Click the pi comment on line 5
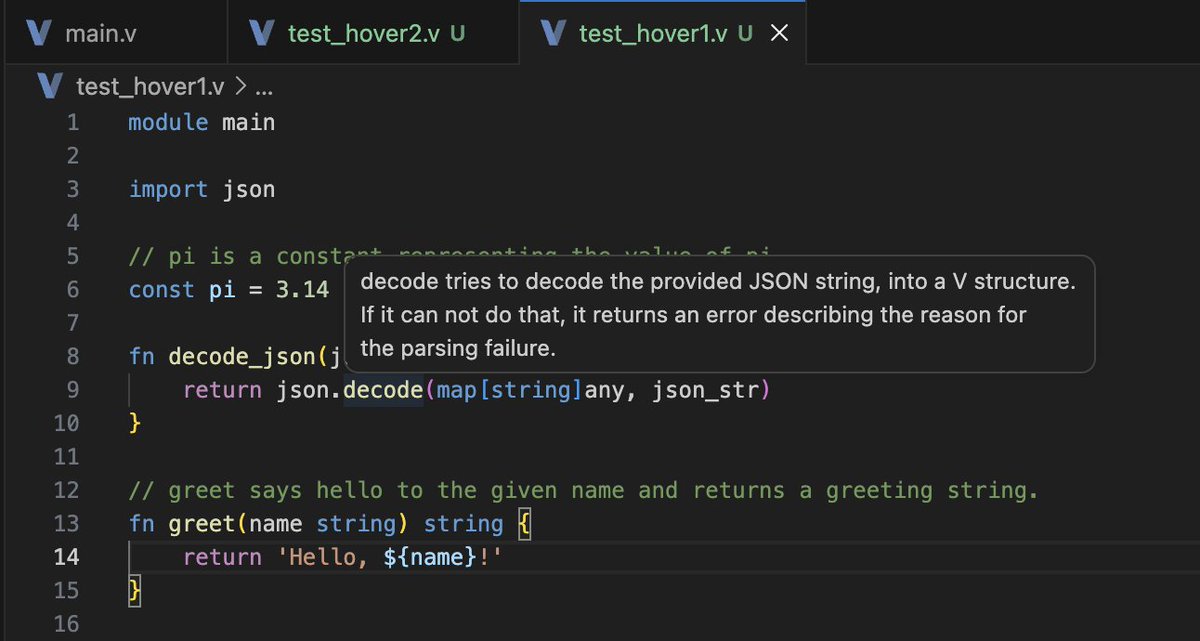Image resolution: width=1200 pixels, height=641 pixels. [x=450, y=256]
